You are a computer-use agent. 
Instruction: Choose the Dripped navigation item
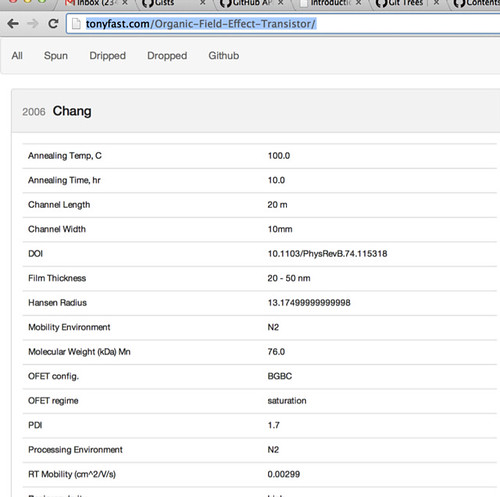point(107,56)
